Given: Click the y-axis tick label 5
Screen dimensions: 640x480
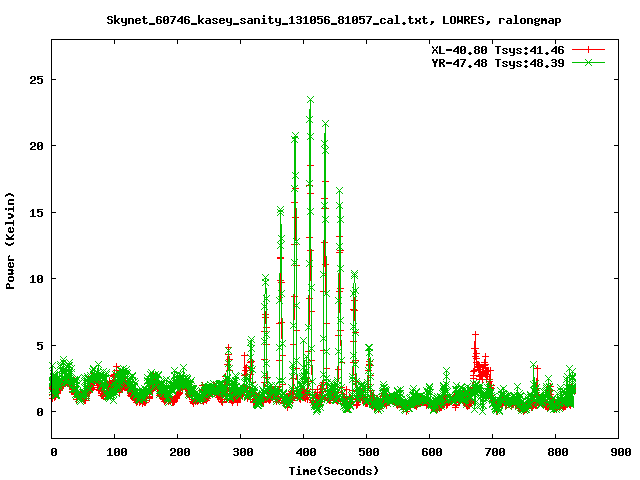Looking at the screenshot, I should tap(40, 346).
